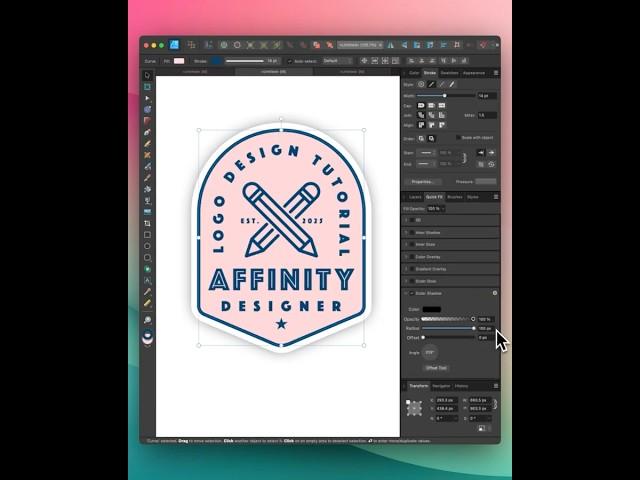This screenshot has height=480, width=640.
Task: Open the stroke Start arrowhead dropdown
Action: (x=426, y=153)
